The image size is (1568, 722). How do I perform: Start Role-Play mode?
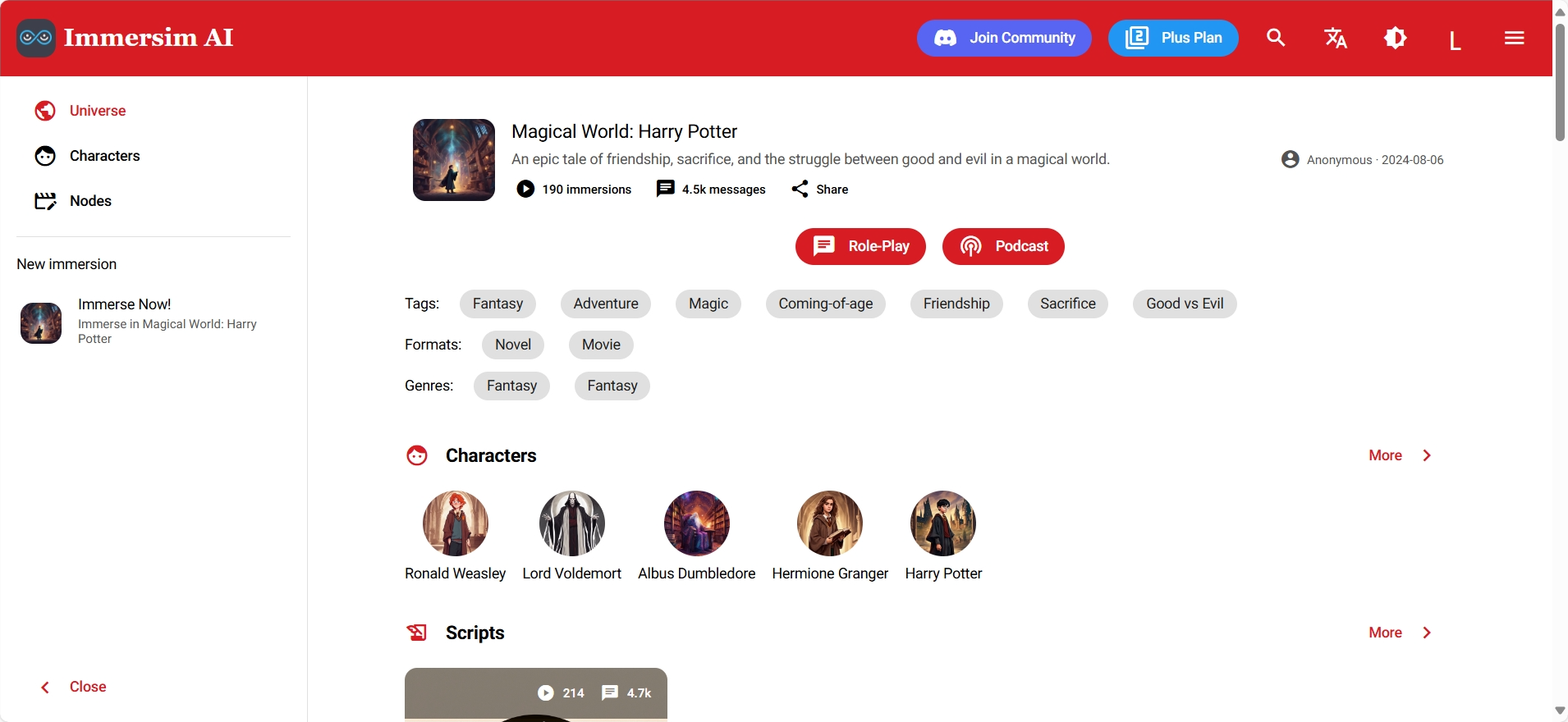tap(860, 246)
